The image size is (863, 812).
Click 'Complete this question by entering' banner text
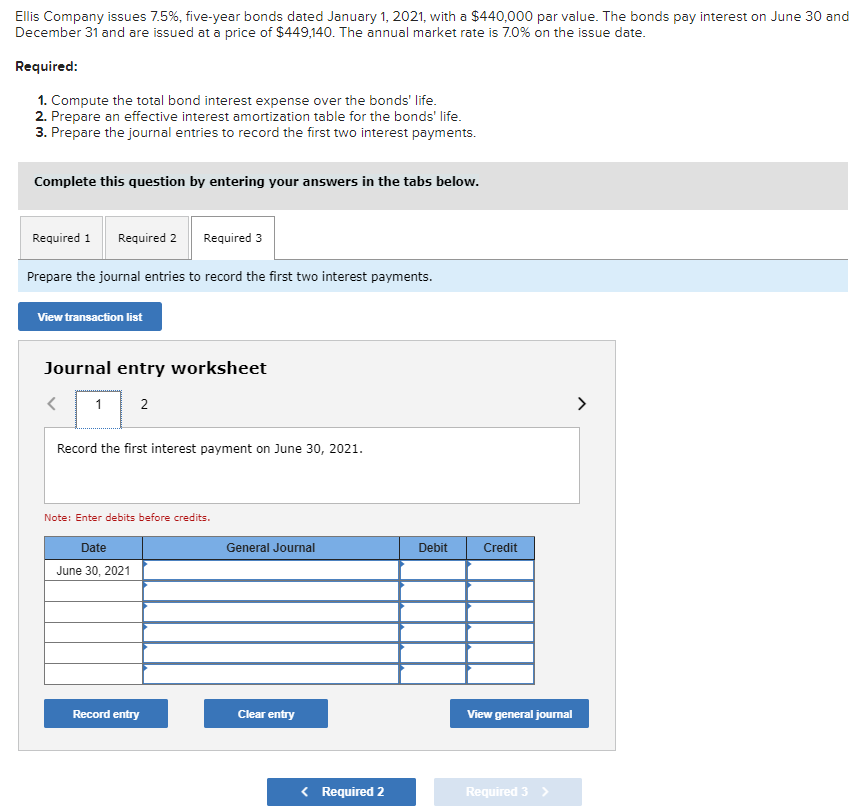[x=256, y=182]
